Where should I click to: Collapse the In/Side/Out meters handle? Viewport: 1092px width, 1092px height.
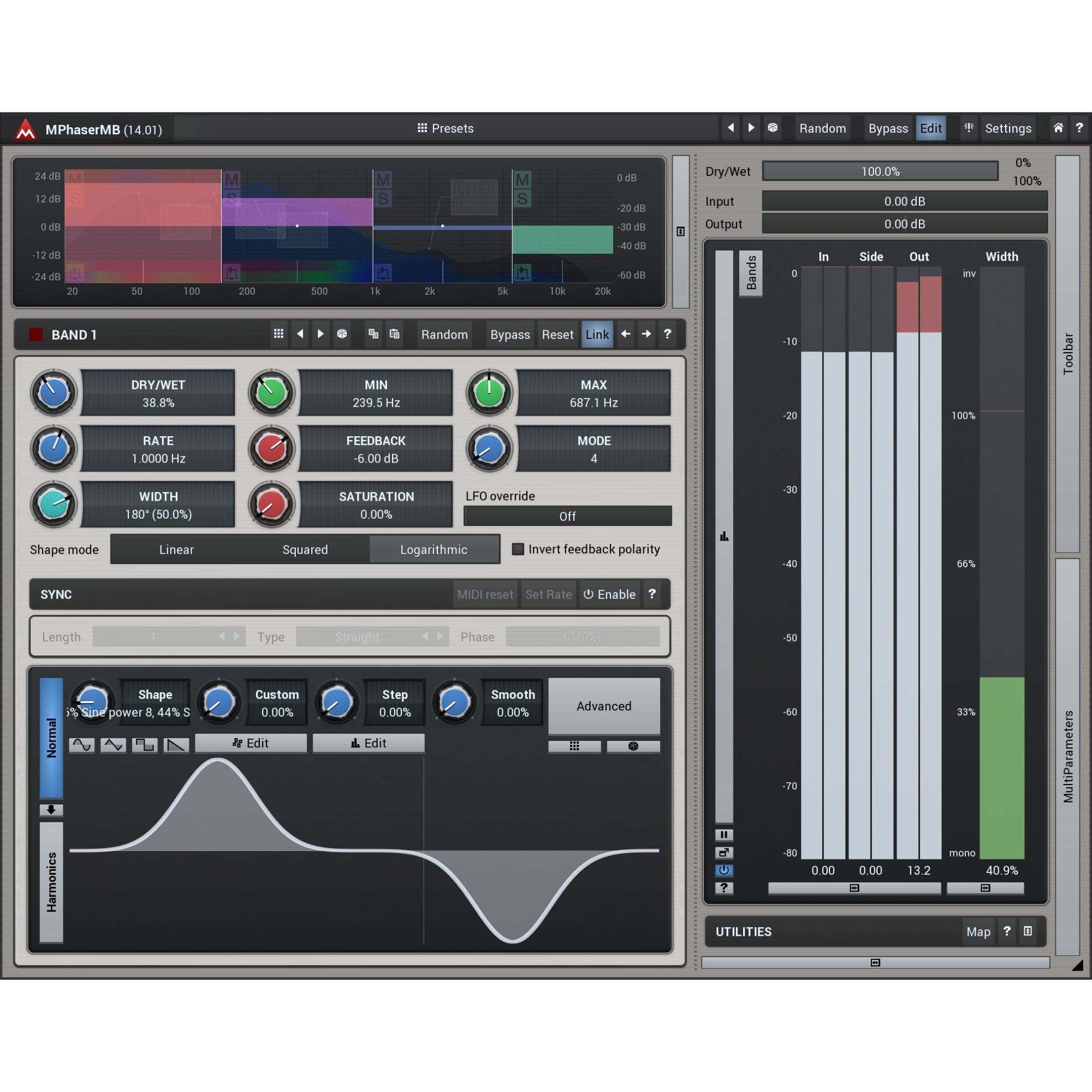(x=854, y=888)
